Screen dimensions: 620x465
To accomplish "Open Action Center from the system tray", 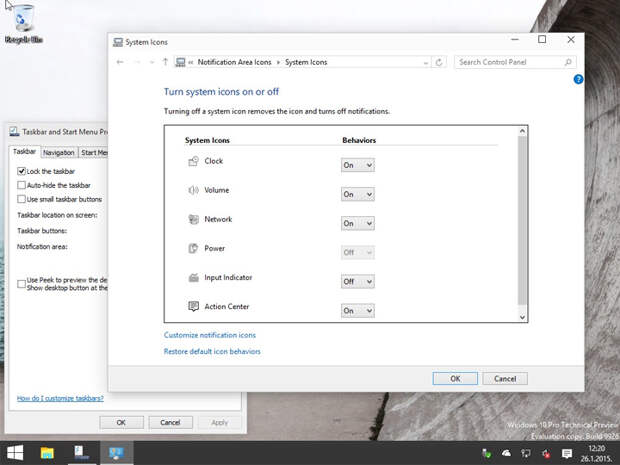I will 567,453.
